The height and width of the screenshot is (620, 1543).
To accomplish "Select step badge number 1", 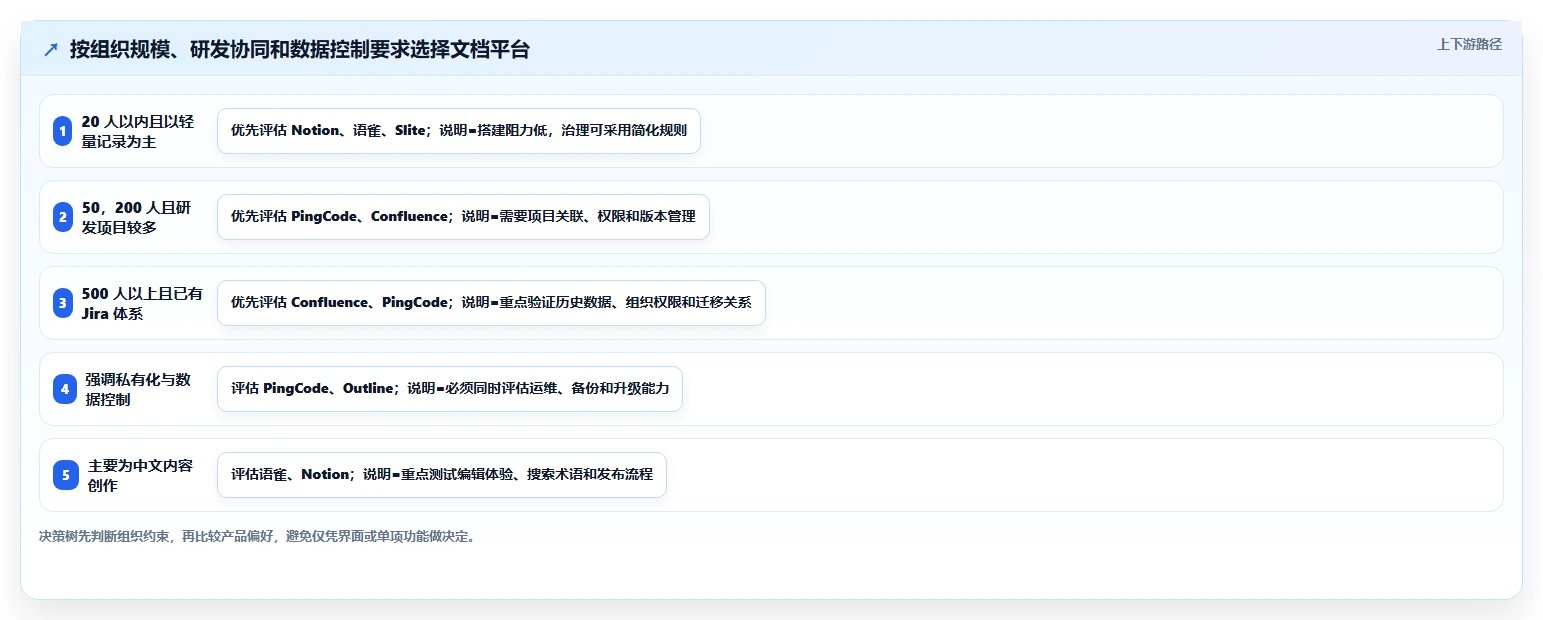I will pos(63,131).
